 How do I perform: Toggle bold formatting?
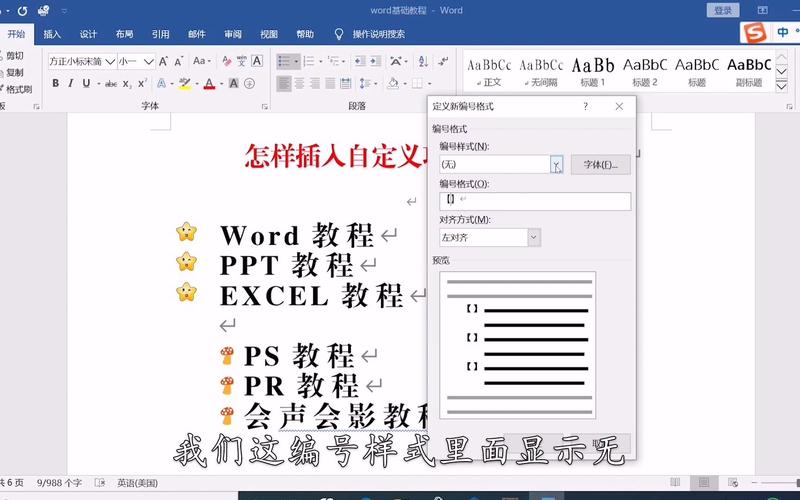click(56, 83)
